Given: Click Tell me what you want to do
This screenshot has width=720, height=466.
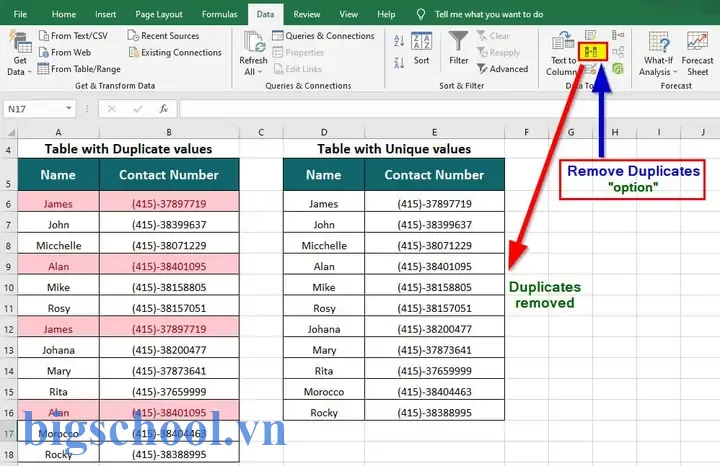Looking at the screenshot, I should (489, 14).
